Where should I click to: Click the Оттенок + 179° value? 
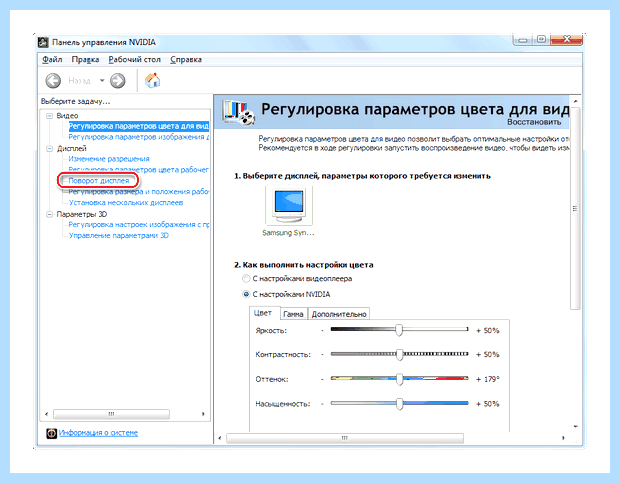point(488,379)
